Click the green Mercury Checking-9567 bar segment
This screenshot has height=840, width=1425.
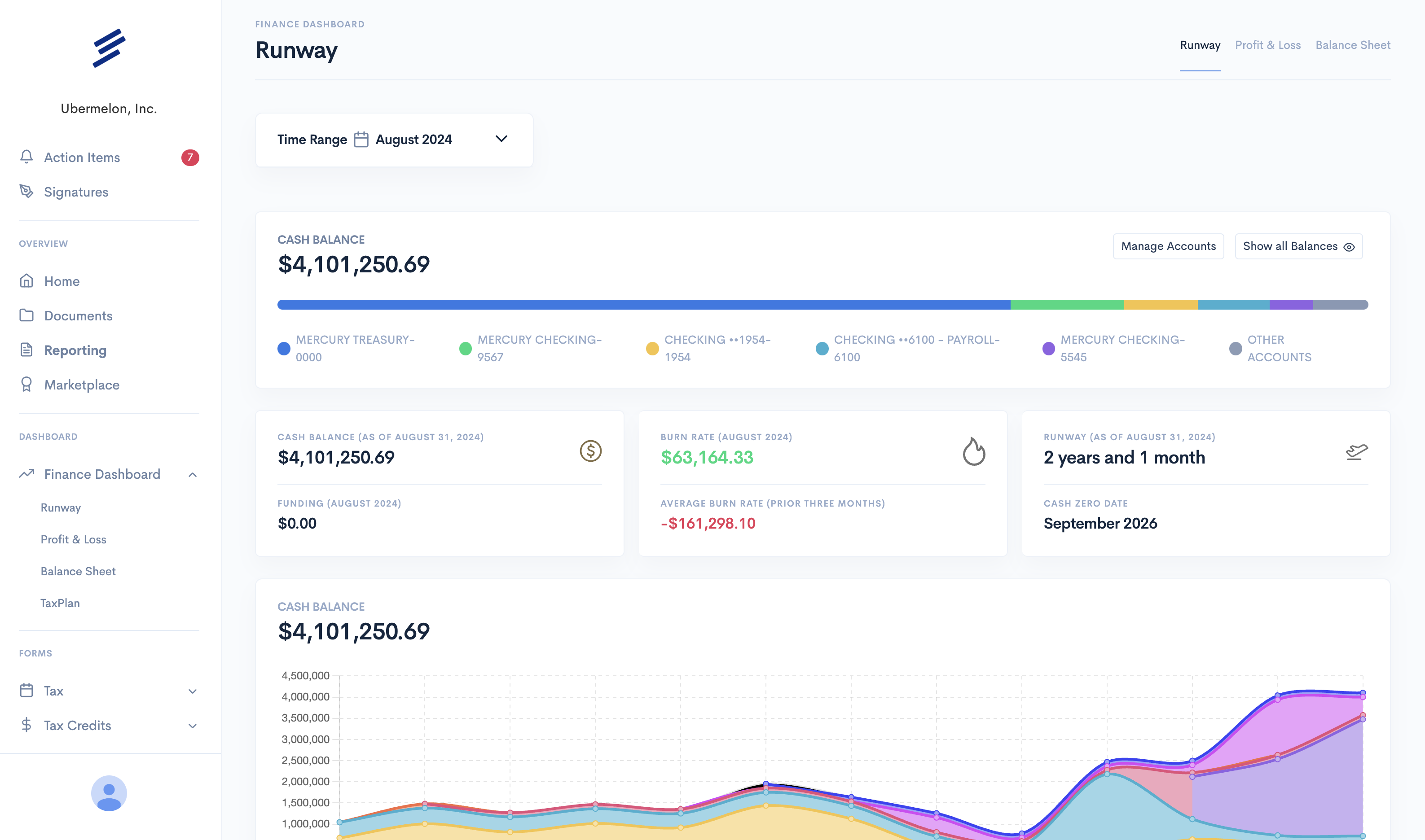click(1066, 305)
